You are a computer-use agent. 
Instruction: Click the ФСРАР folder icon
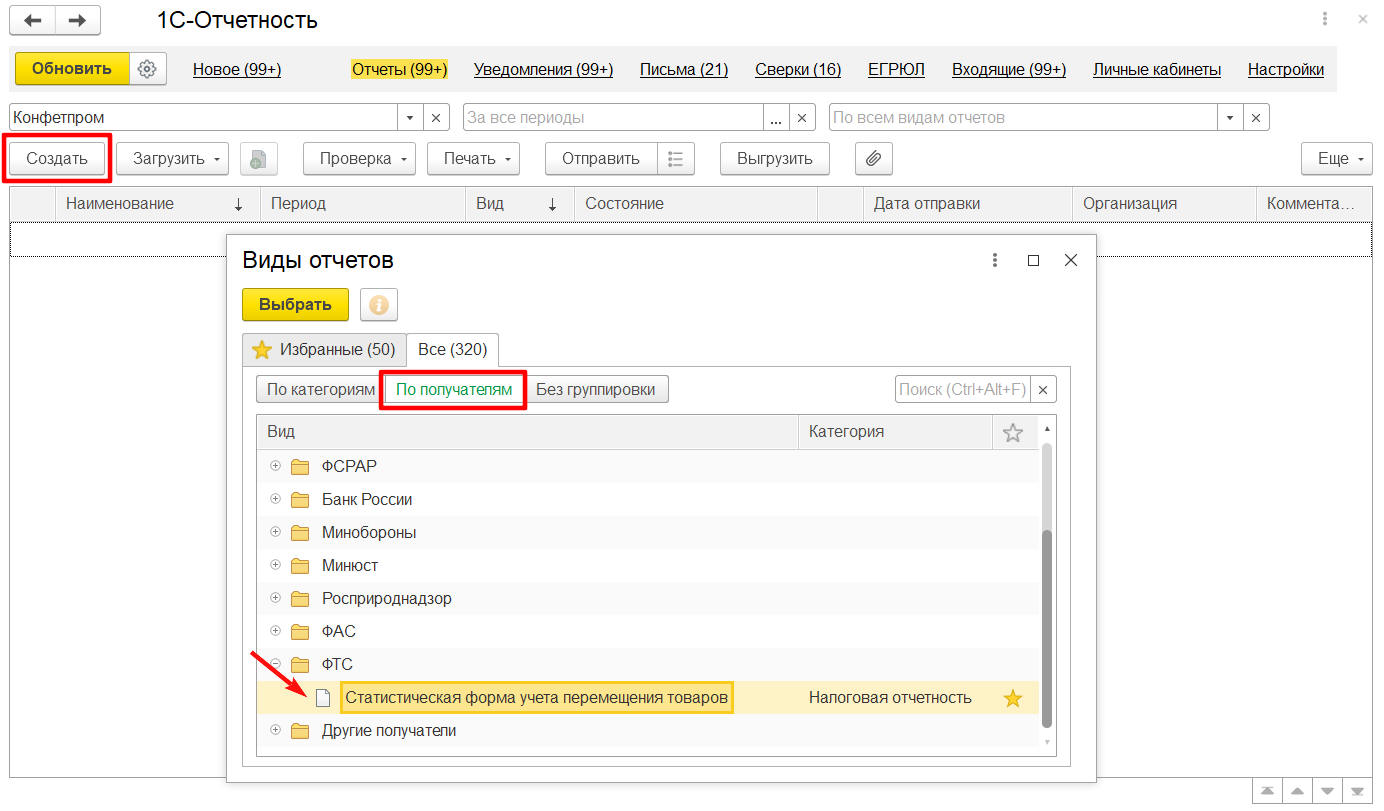(x=300, y=466)
